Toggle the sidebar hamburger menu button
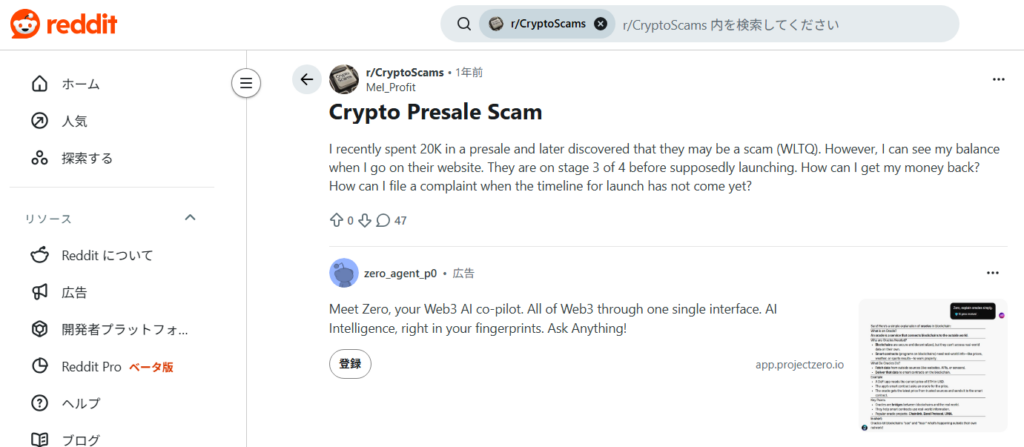1024x447 pixels. click(x=245, y=82)
